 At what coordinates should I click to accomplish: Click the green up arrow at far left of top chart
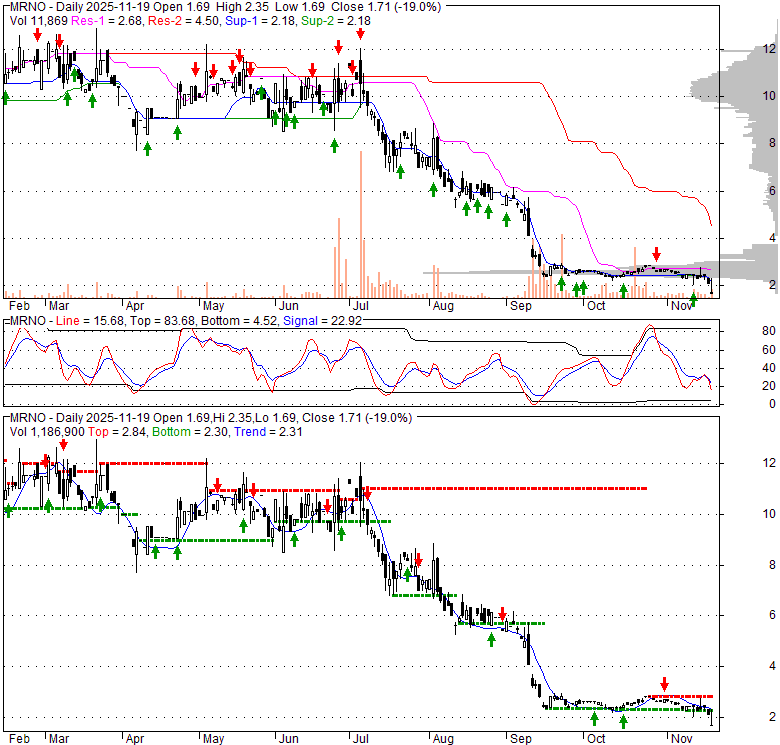click(6, 97)
